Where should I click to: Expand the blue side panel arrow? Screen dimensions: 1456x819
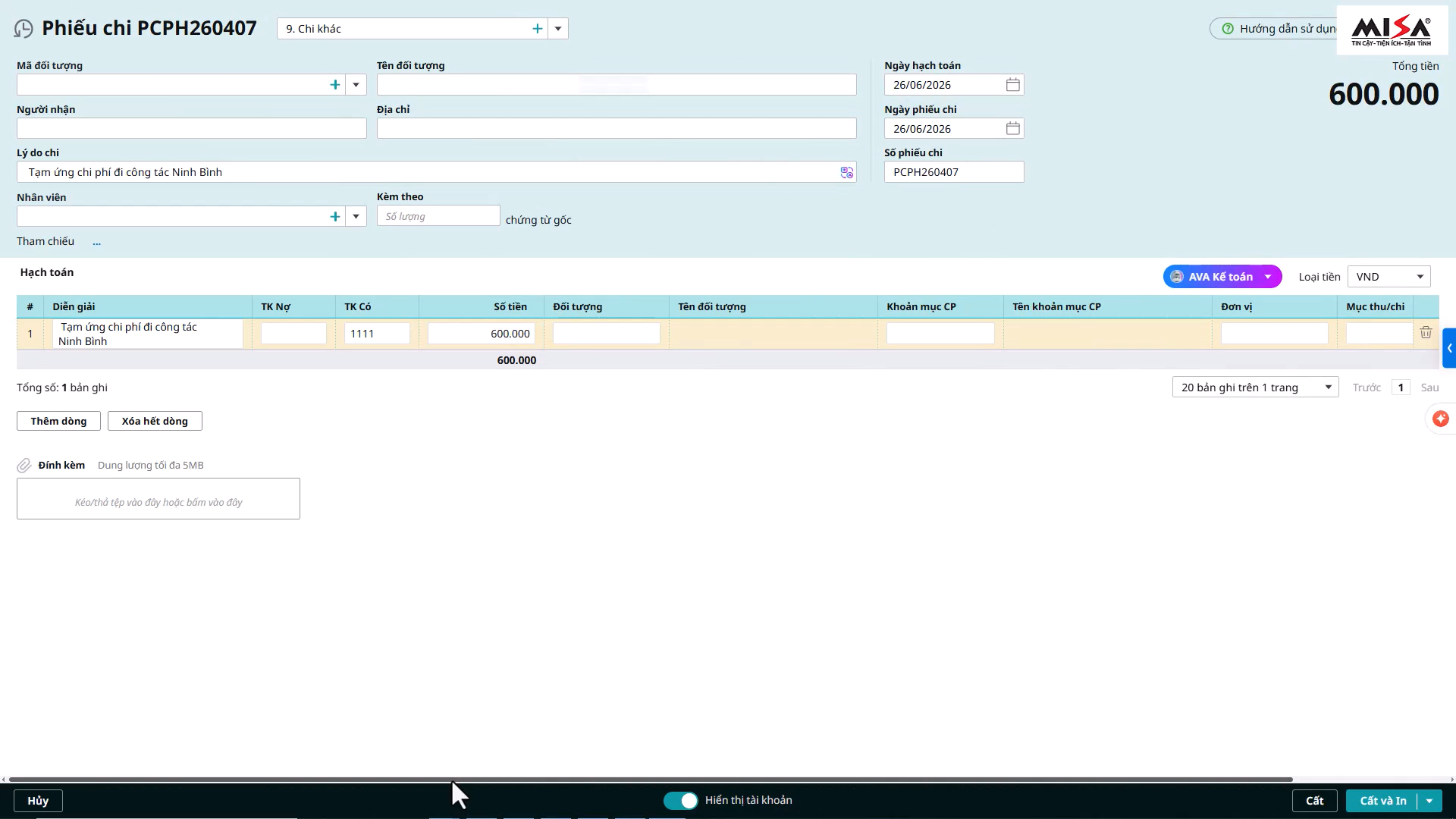[1449, 348]
